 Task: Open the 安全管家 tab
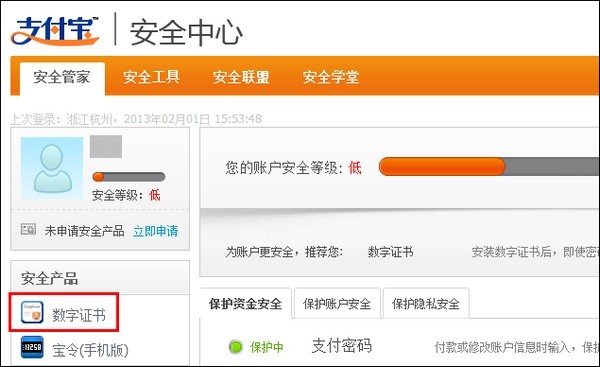point(62,77)
